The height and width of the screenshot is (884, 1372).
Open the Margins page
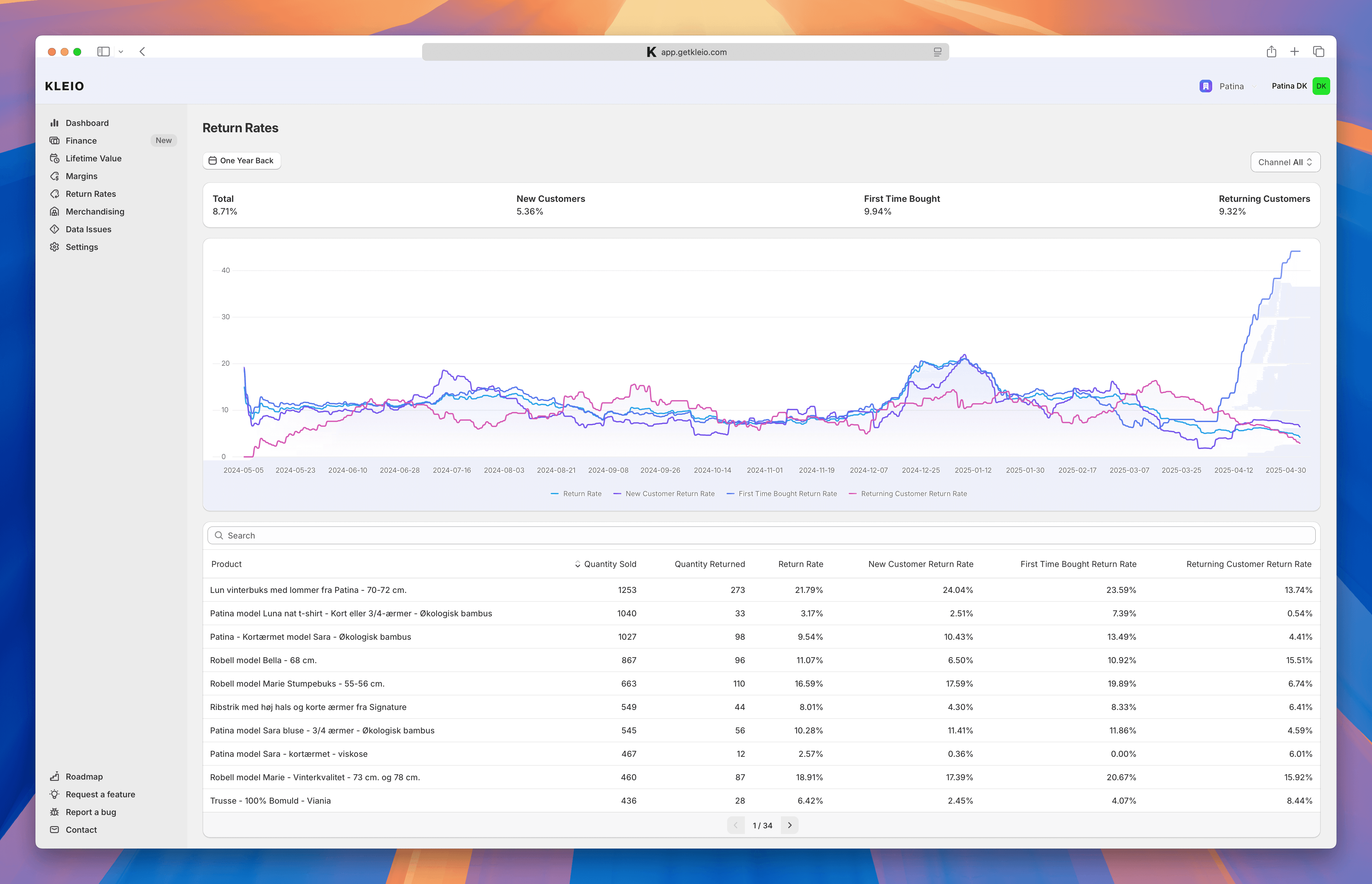(x=81, y=176)
